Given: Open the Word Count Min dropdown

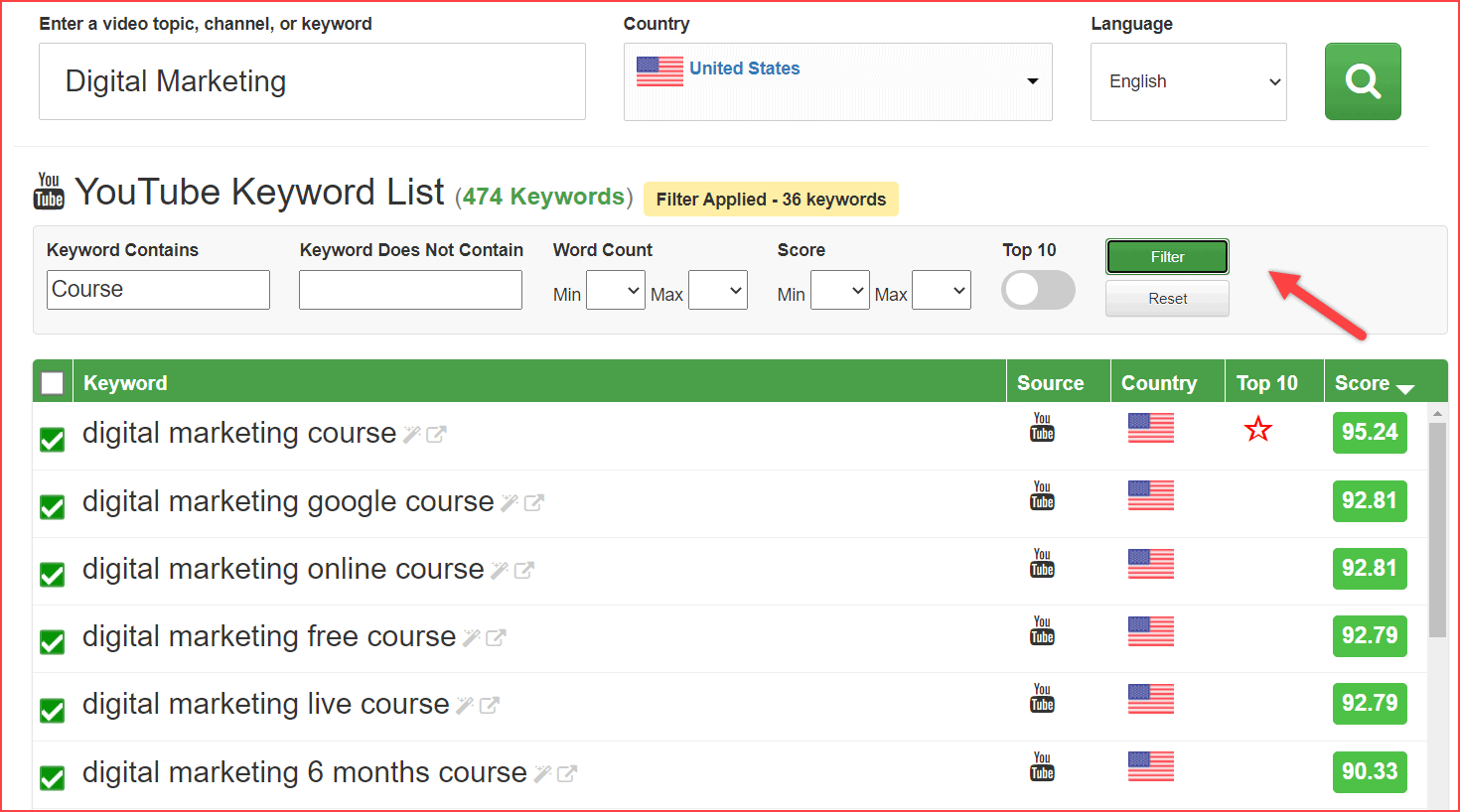Looking at the screenshot, I should (615, 291).
